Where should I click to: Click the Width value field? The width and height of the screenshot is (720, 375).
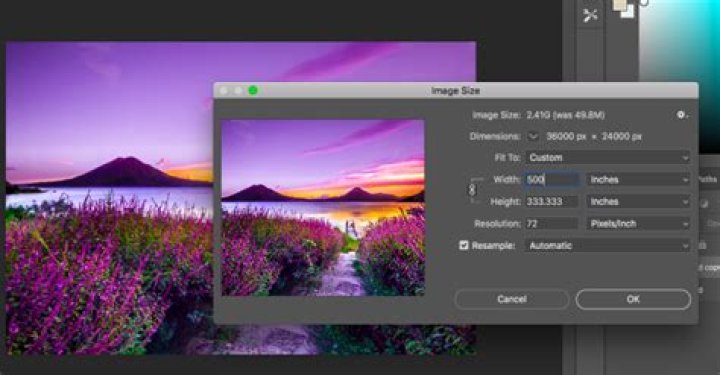point(552,179)
